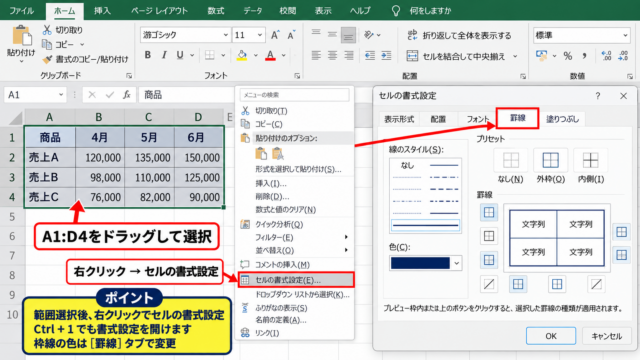
Task: Click the Increase Decimal icon
Action: (606, 56)
